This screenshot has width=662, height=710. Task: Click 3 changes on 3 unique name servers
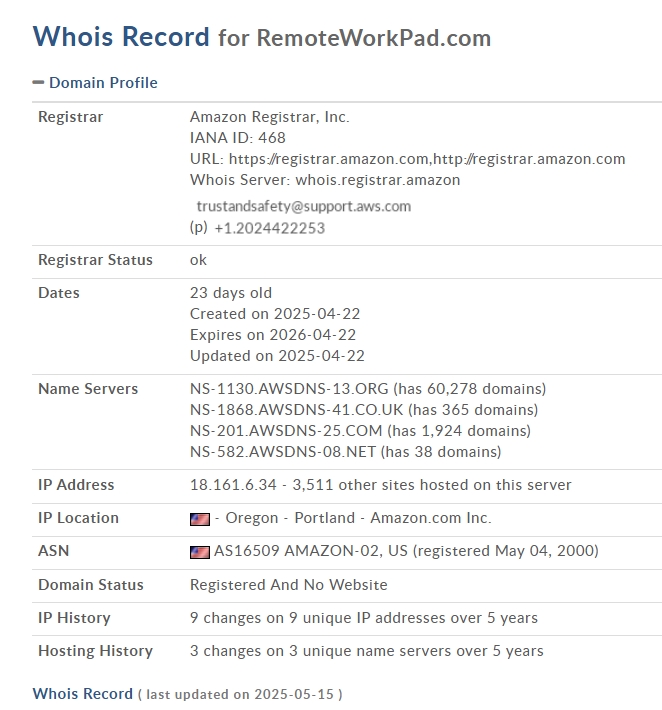click(x=367, y=651)
